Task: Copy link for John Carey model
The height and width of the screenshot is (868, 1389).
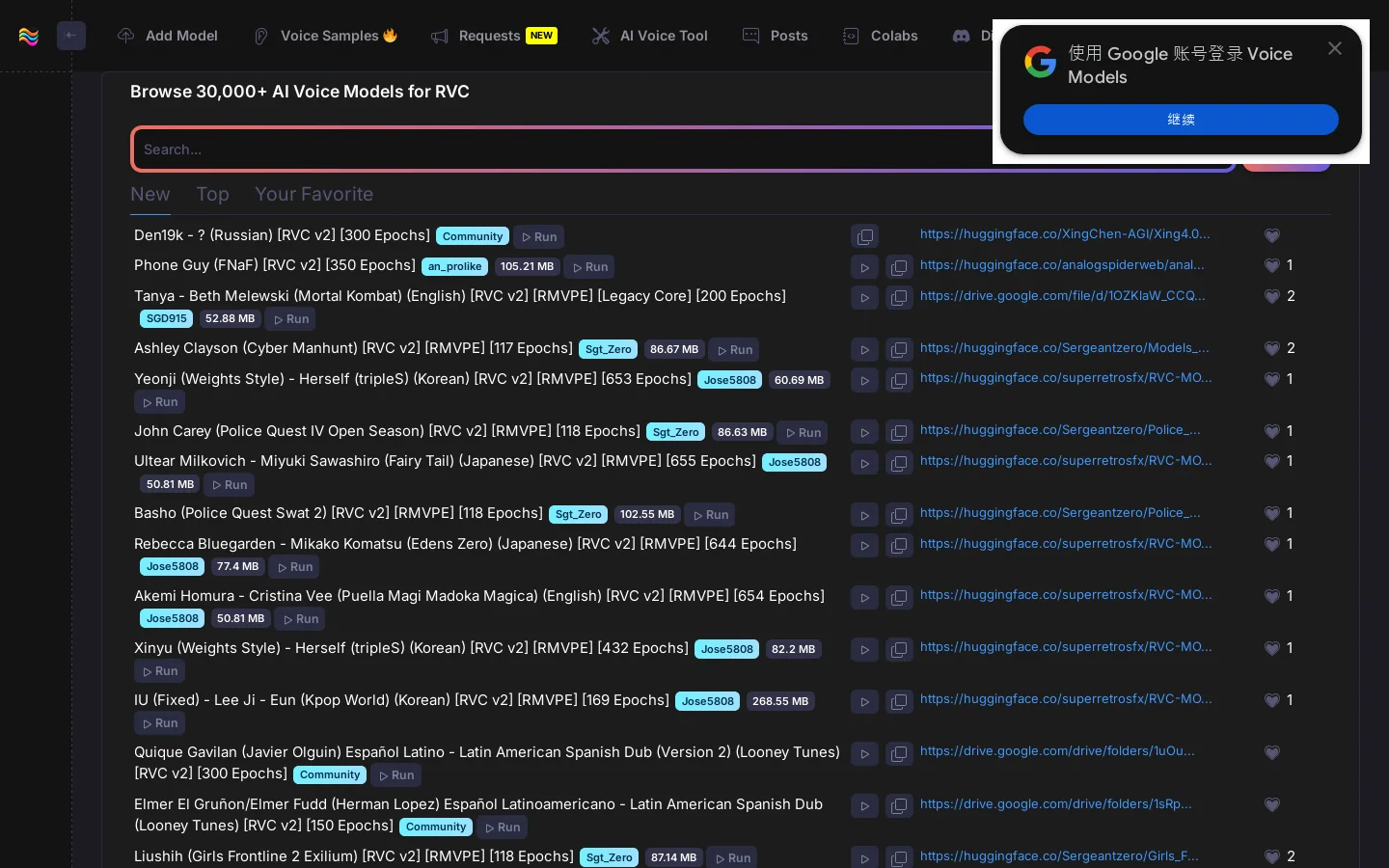Action: (899, 433)
